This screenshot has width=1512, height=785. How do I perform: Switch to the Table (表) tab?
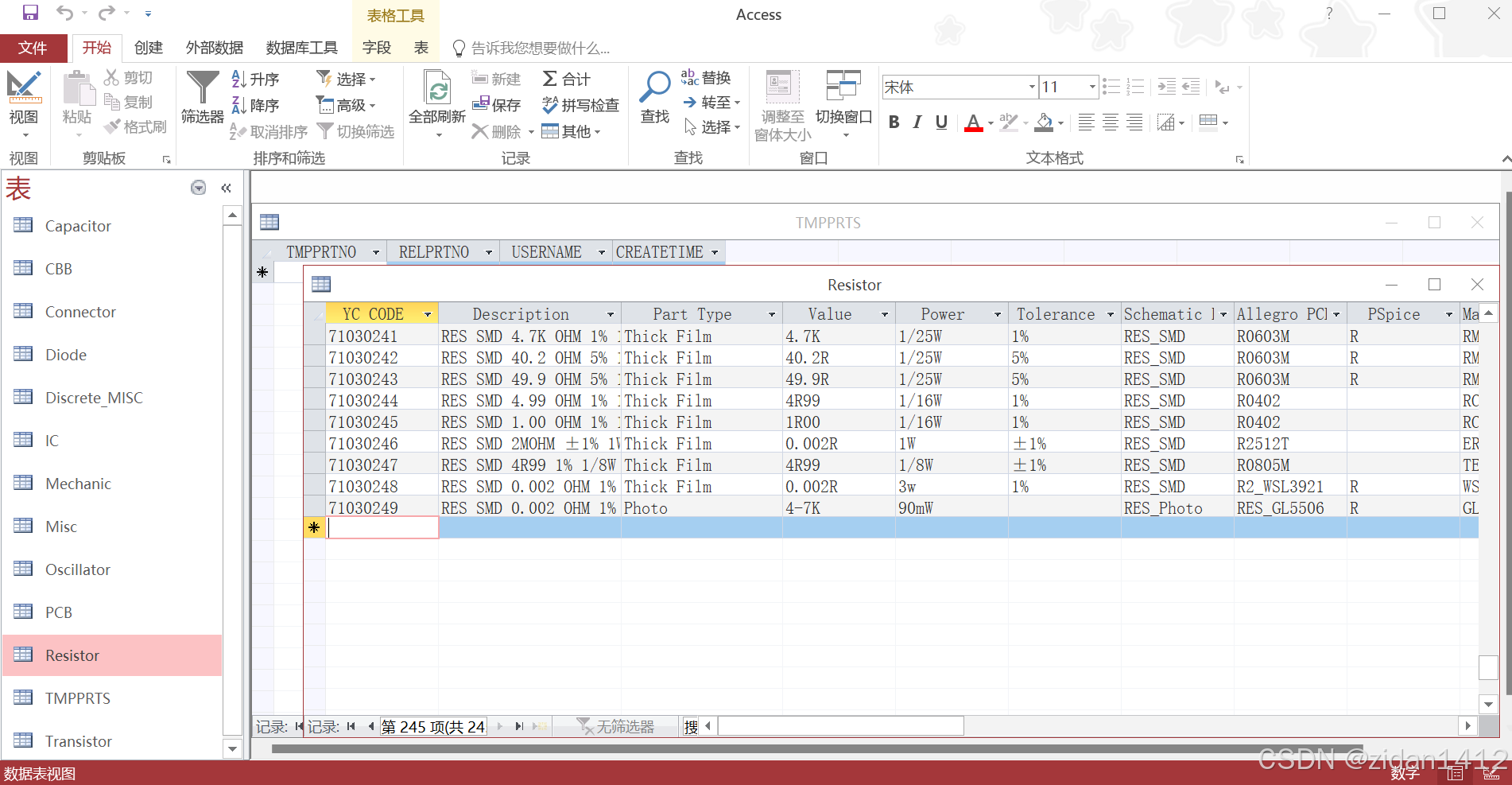421,48
